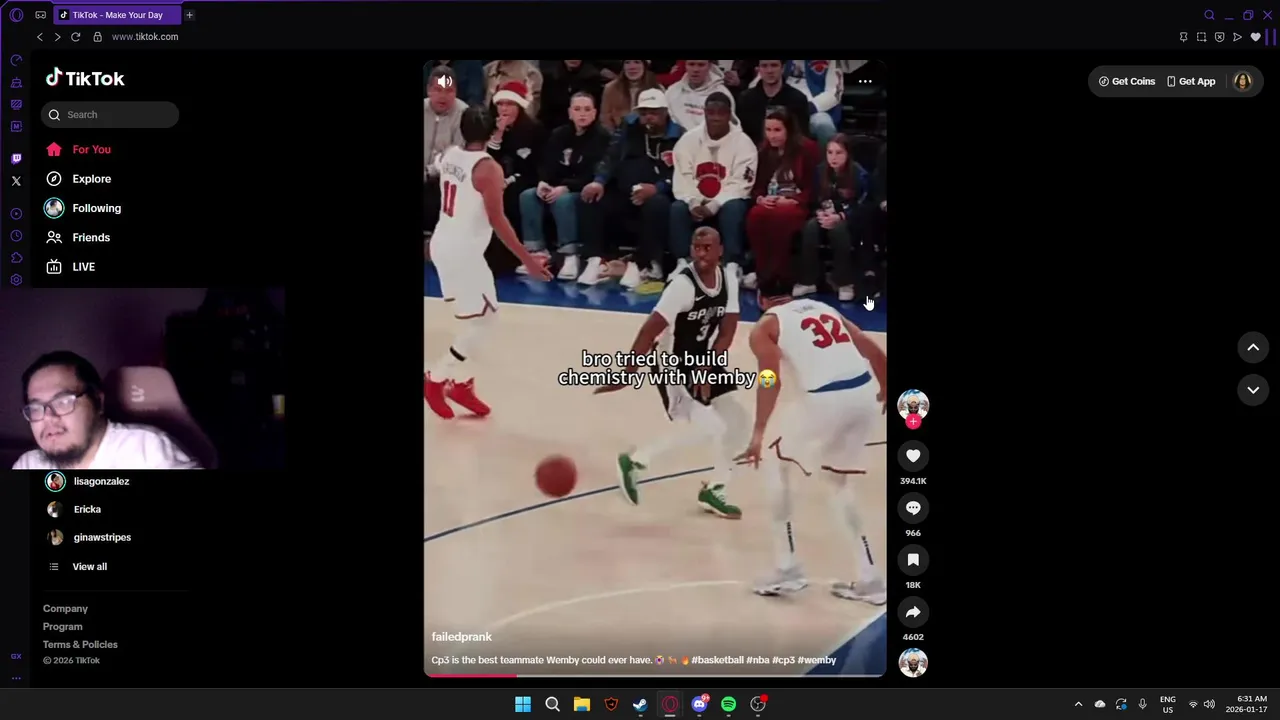Open X (Twitter) in the sidebar

point(16,181)
